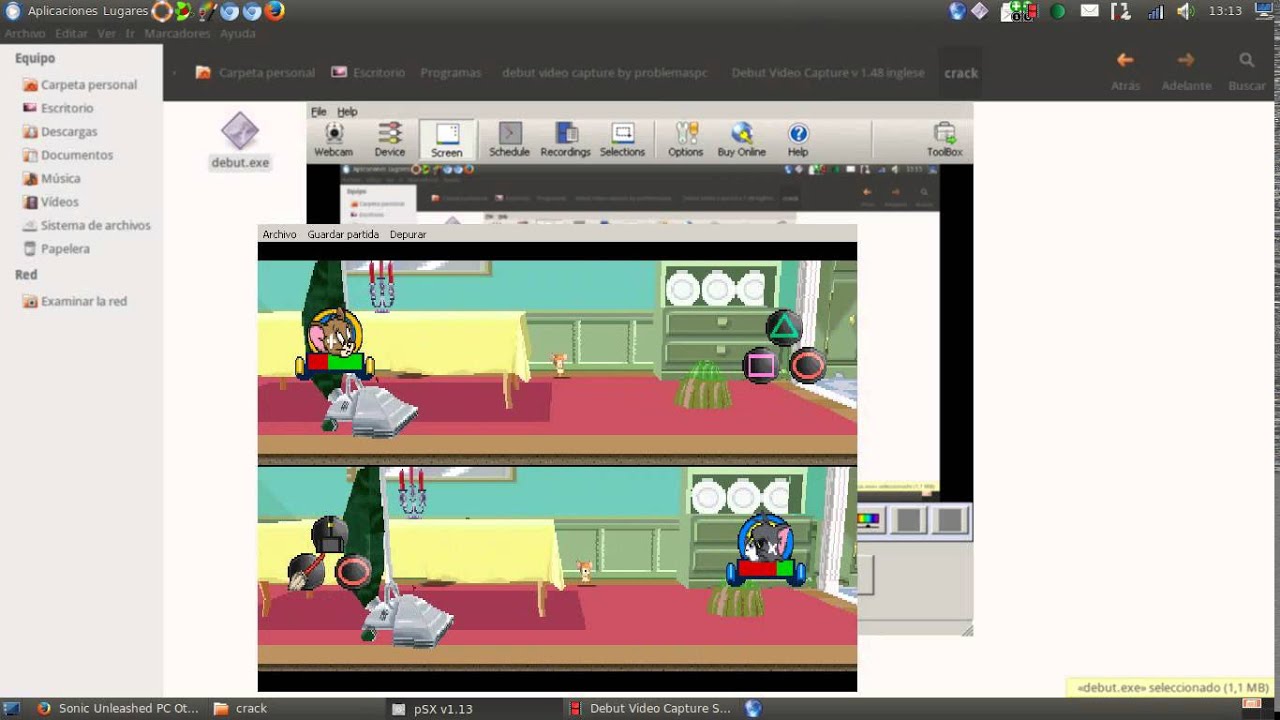This screenshot has width=1280, height=720.
Task: Click the volume speaker icon in tray
Action: coord(1185,11)
